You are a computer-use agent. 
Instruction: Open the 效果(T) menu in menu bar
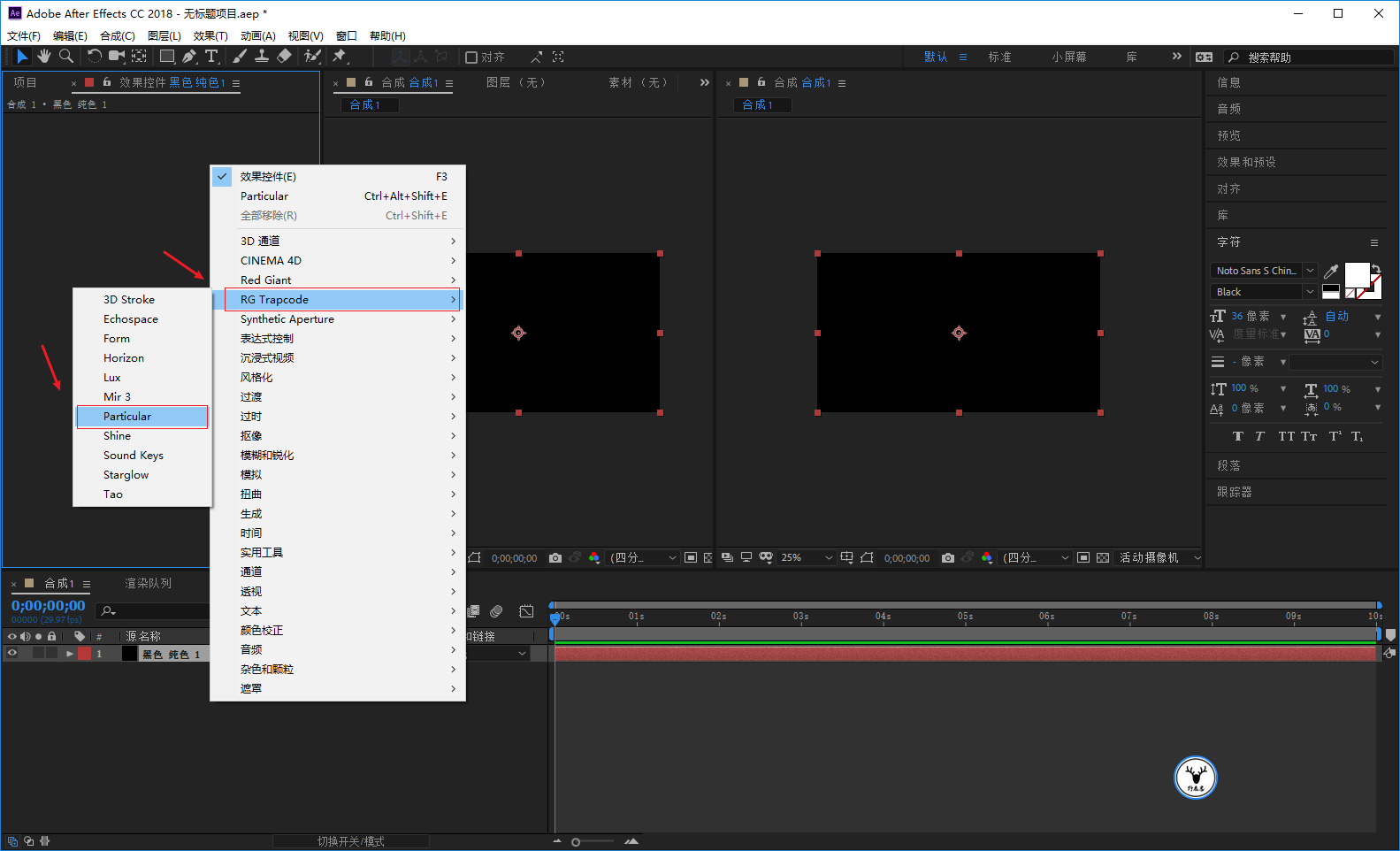(210, 36)
